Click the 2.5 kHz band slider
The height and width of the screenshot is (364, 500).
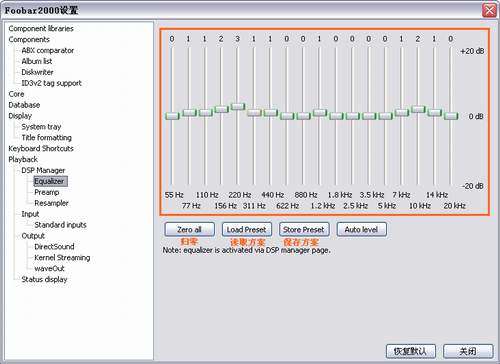tap(352, 116)
